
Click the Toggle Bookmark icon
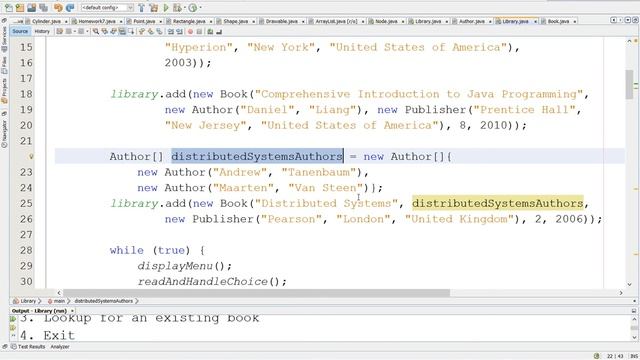(160, 31)
